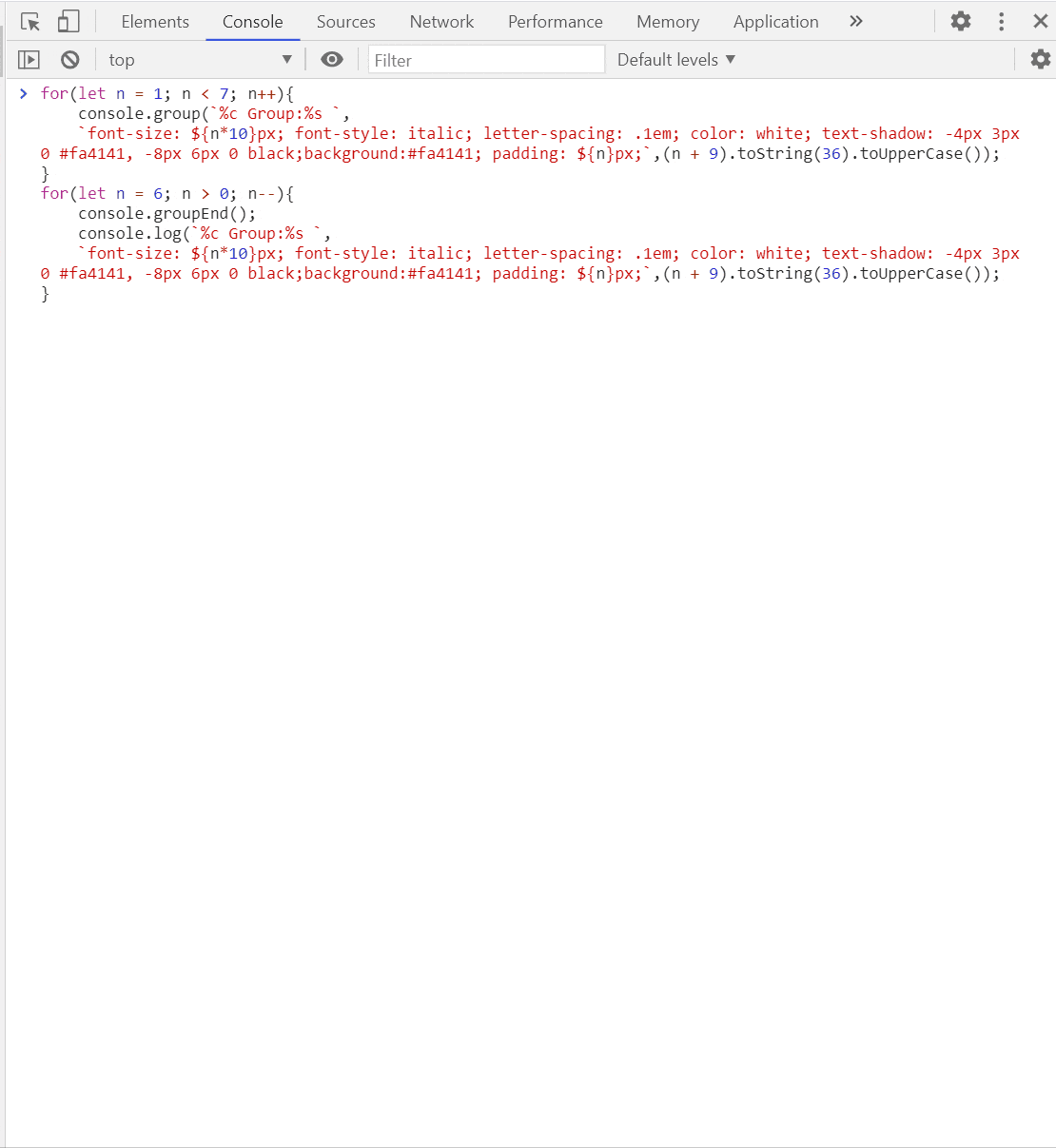Toggle the live expression eye icon
This screenshot has height=1148, width=1056.
332,60
